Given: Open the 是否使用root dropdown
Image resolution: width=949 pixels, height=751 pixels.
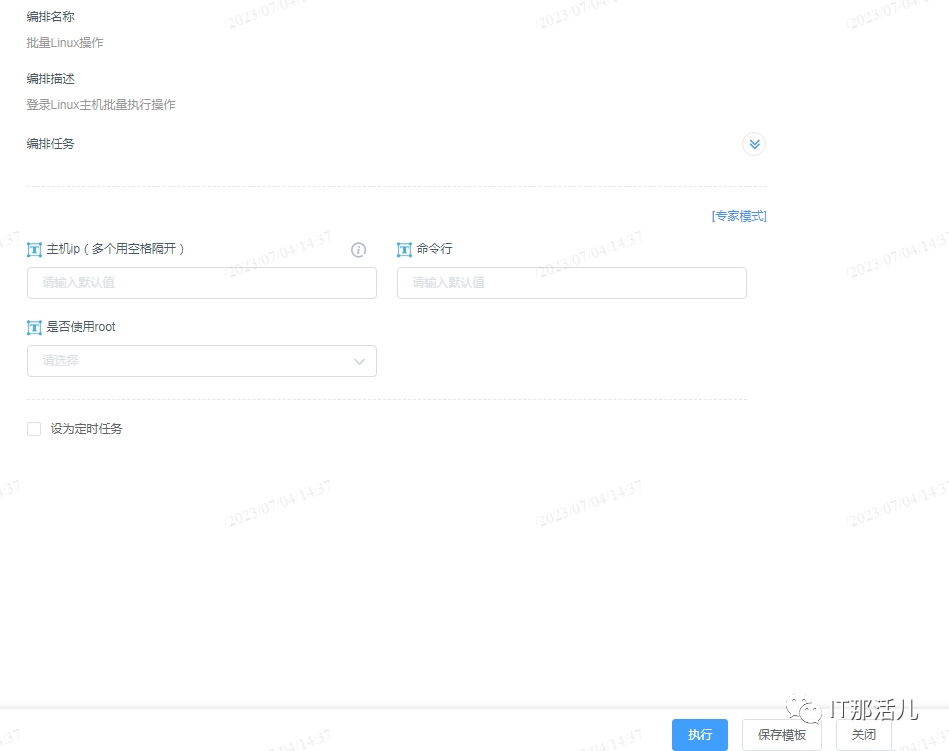Looking at the screenshot, I should [202, 361].
